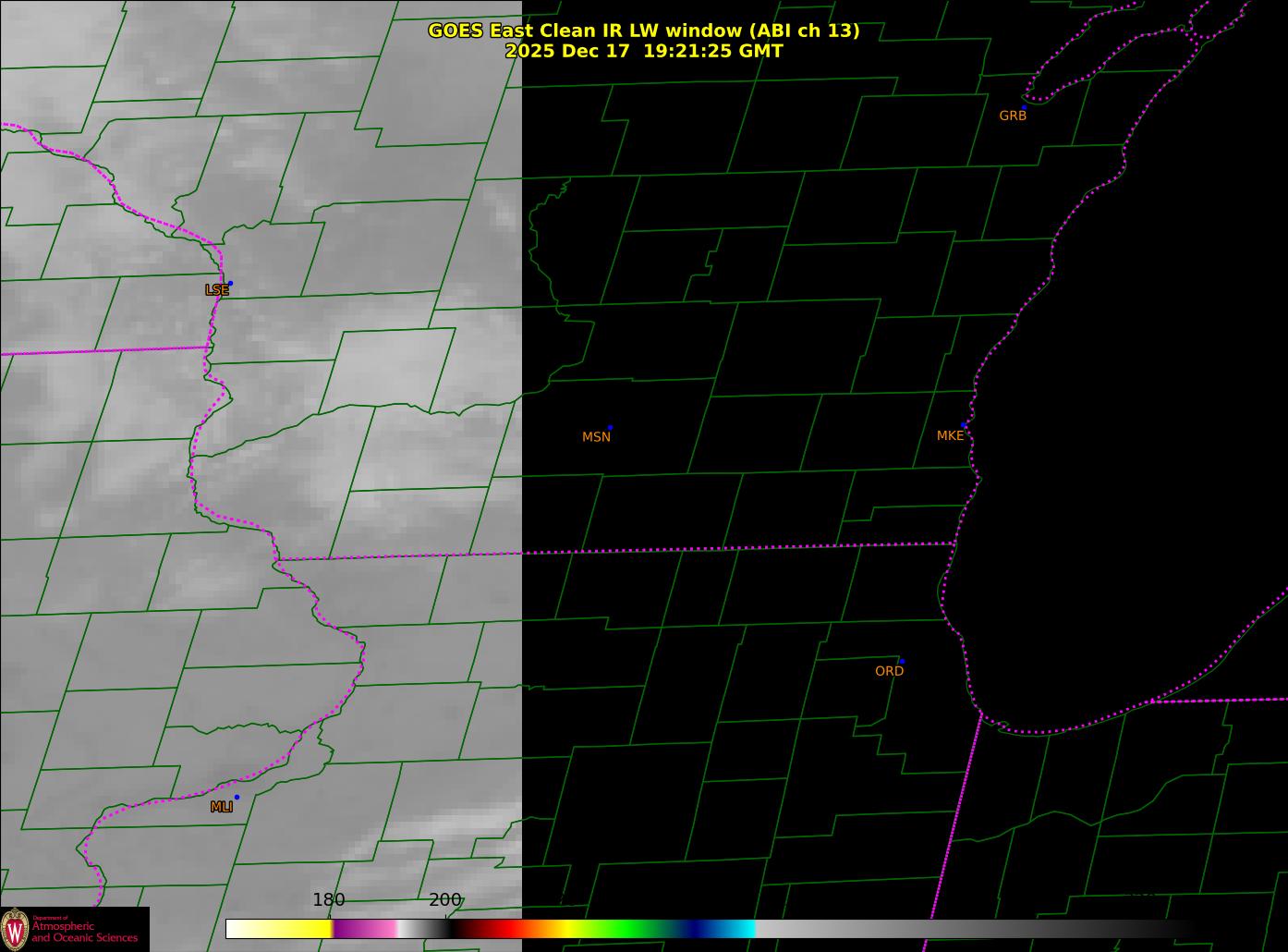Screen dimensions: 1288x952
Task: Select the MKE station label
Action: (950, 436)
